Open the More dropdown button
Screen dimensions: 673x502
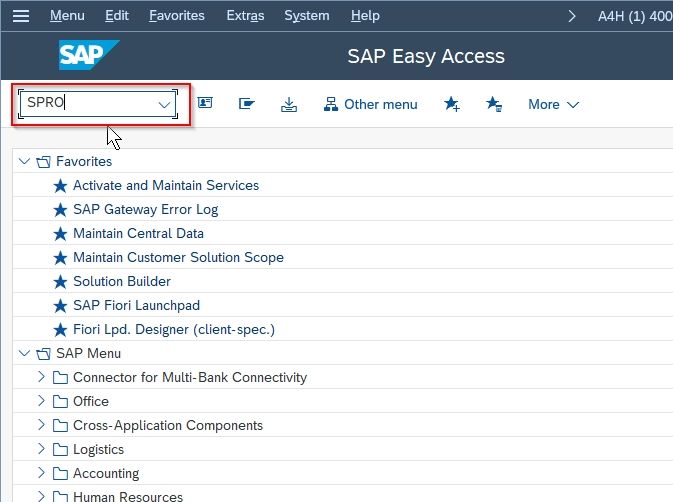(554, 104)
